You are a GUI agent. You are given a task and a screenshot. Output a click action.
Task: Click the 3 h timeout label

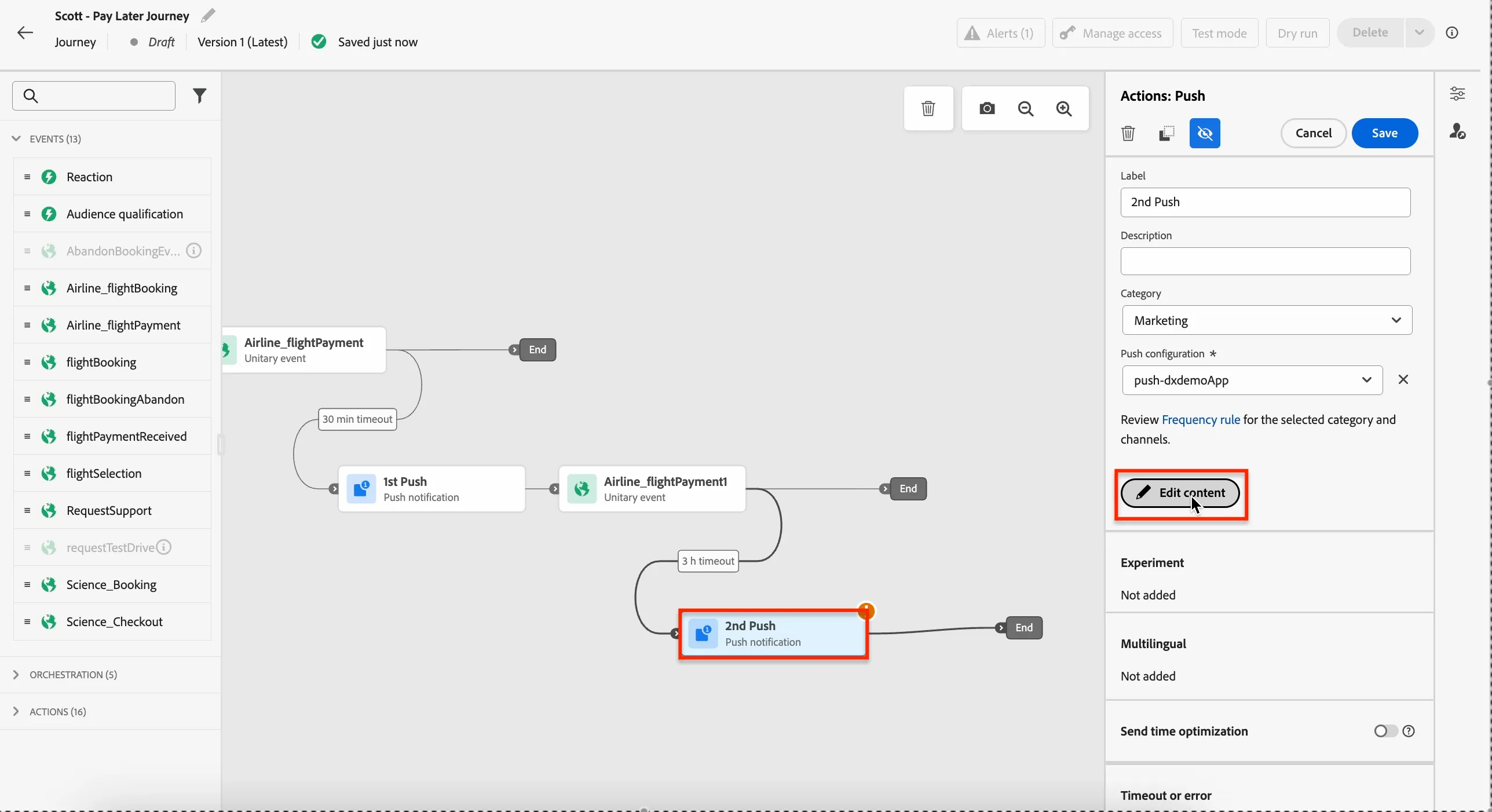(708, 561)
